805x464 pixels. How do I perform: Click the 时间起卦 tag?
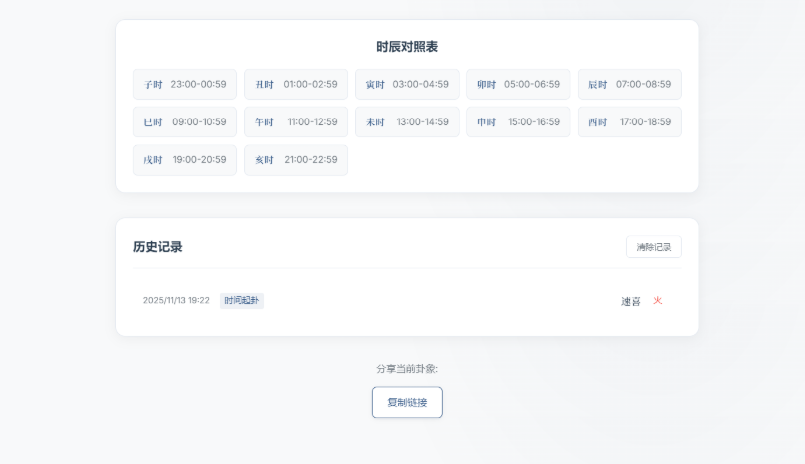242,300
